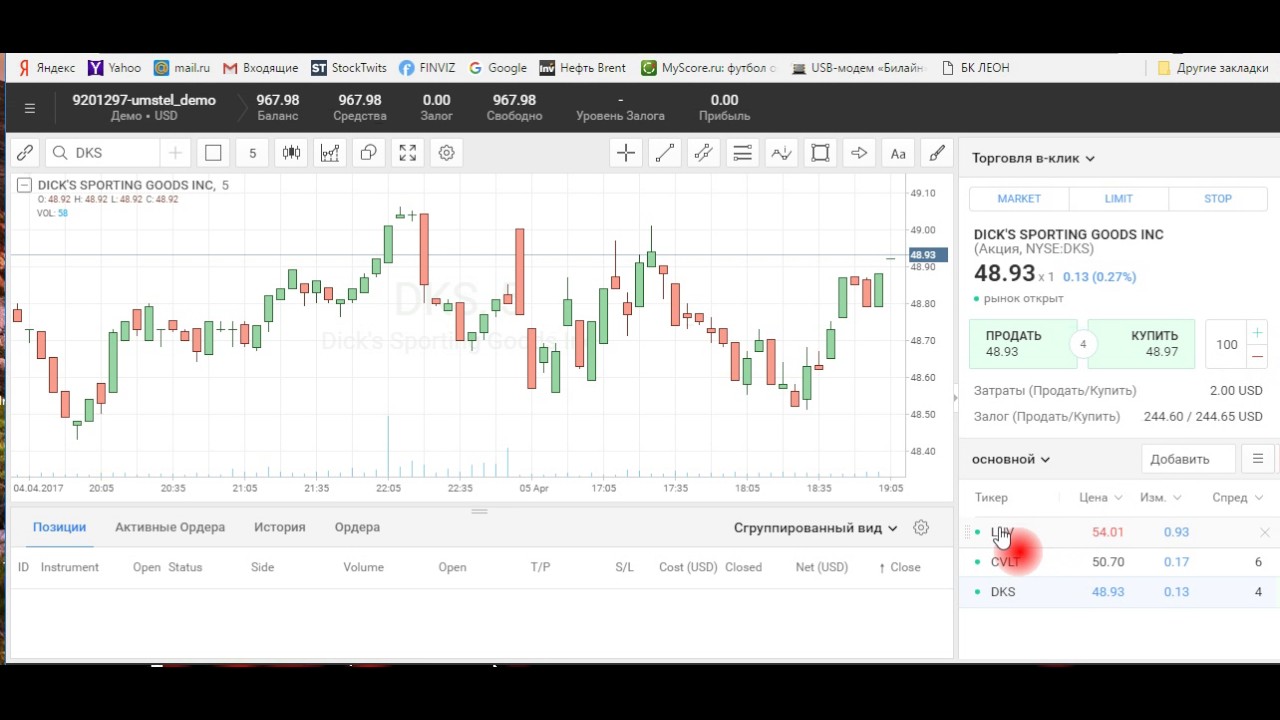Select the wave pattern drawing tool
Viewport: 1280px width, 720px height.
pyautogui.click(x=781, y=153)
